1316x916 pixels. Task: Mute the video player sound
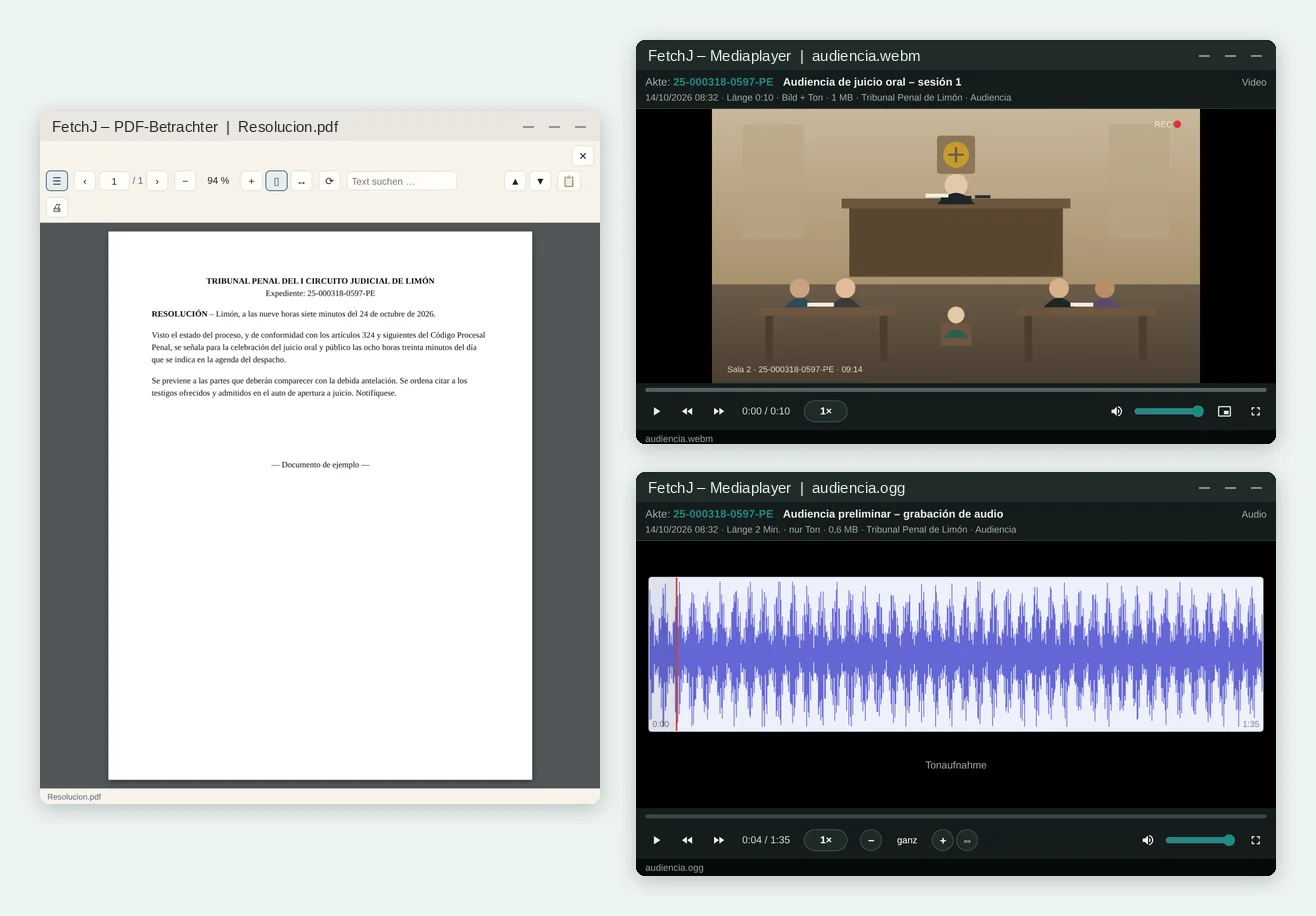coord(1116,411)
